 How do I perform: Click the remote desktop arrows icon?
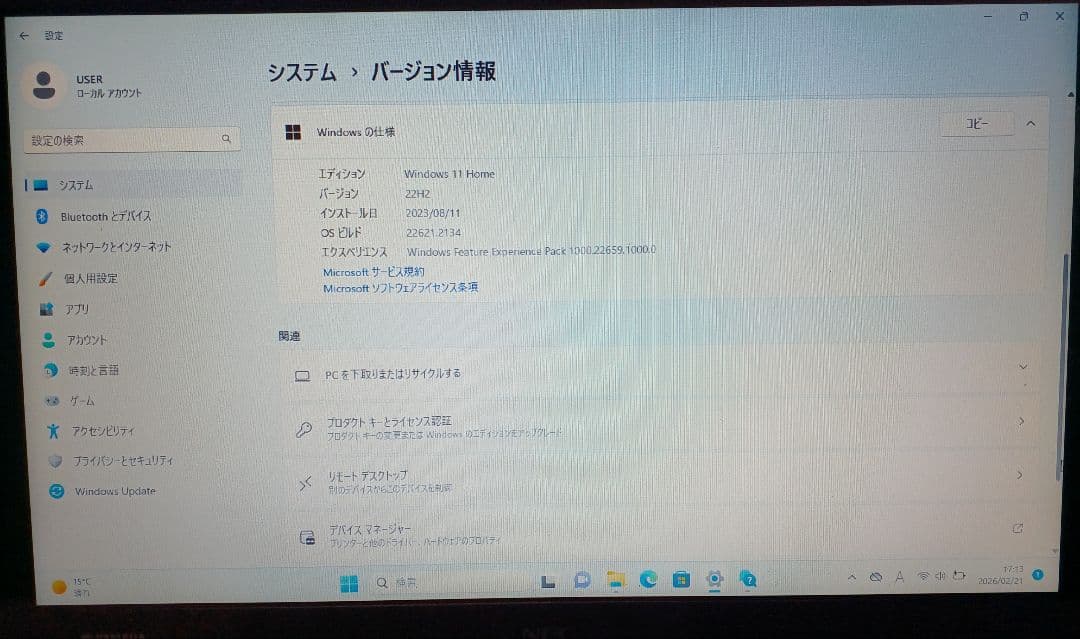pyautogui.click(x=305, y=483)
